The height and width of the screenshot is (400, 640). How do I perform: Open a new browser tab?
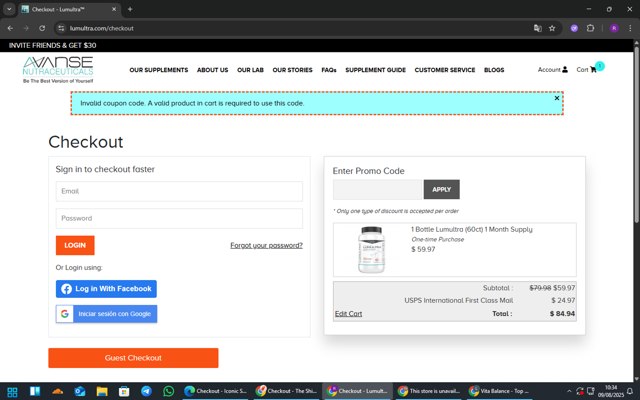pos(130,9)
